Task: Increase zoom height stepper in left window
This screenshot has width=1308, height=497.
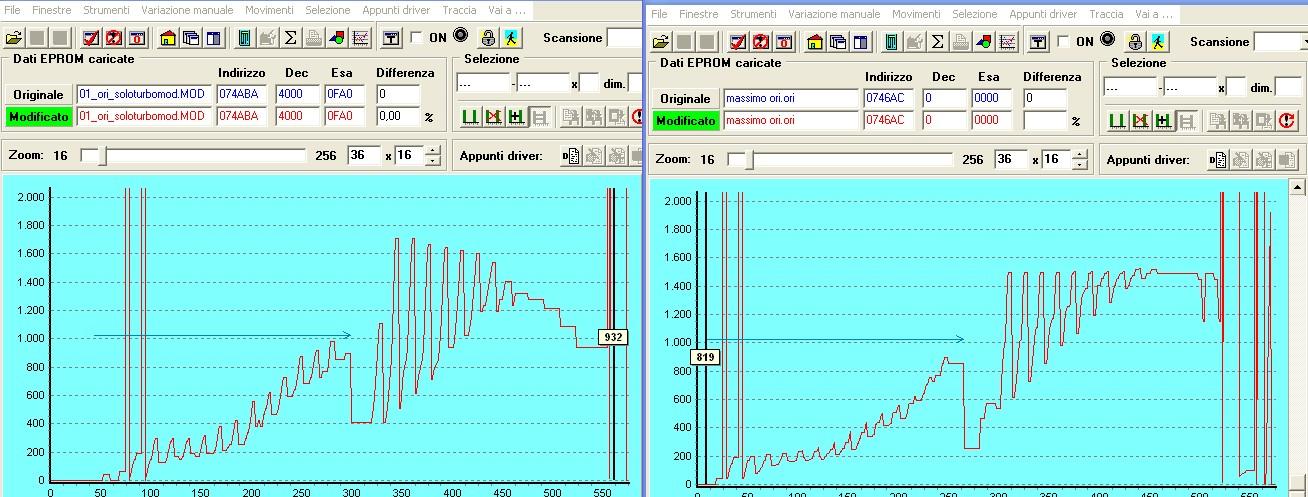Action: [x=432, y=151]
